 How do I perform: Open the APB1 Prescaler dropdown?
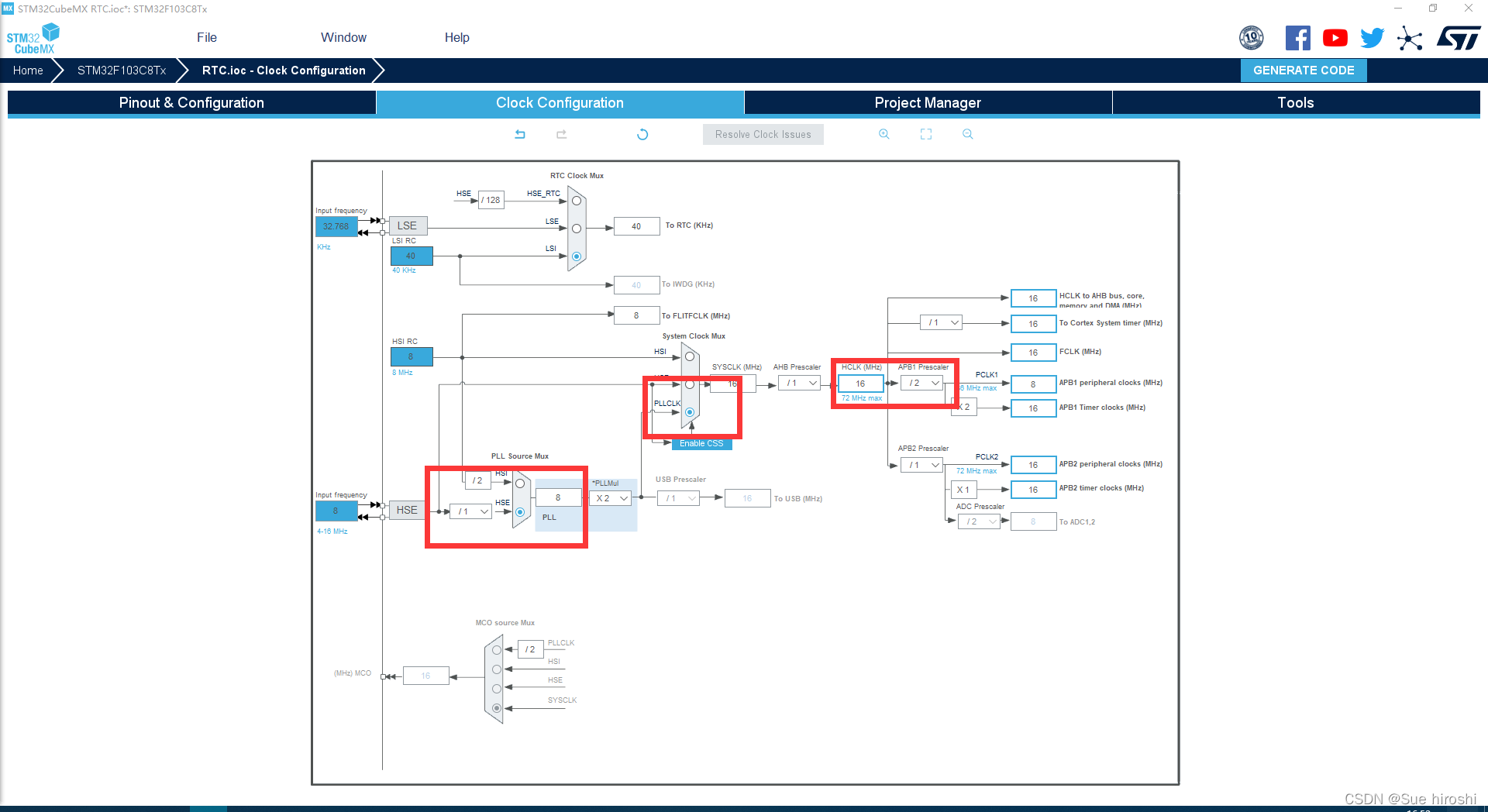[x=922, y=384]
